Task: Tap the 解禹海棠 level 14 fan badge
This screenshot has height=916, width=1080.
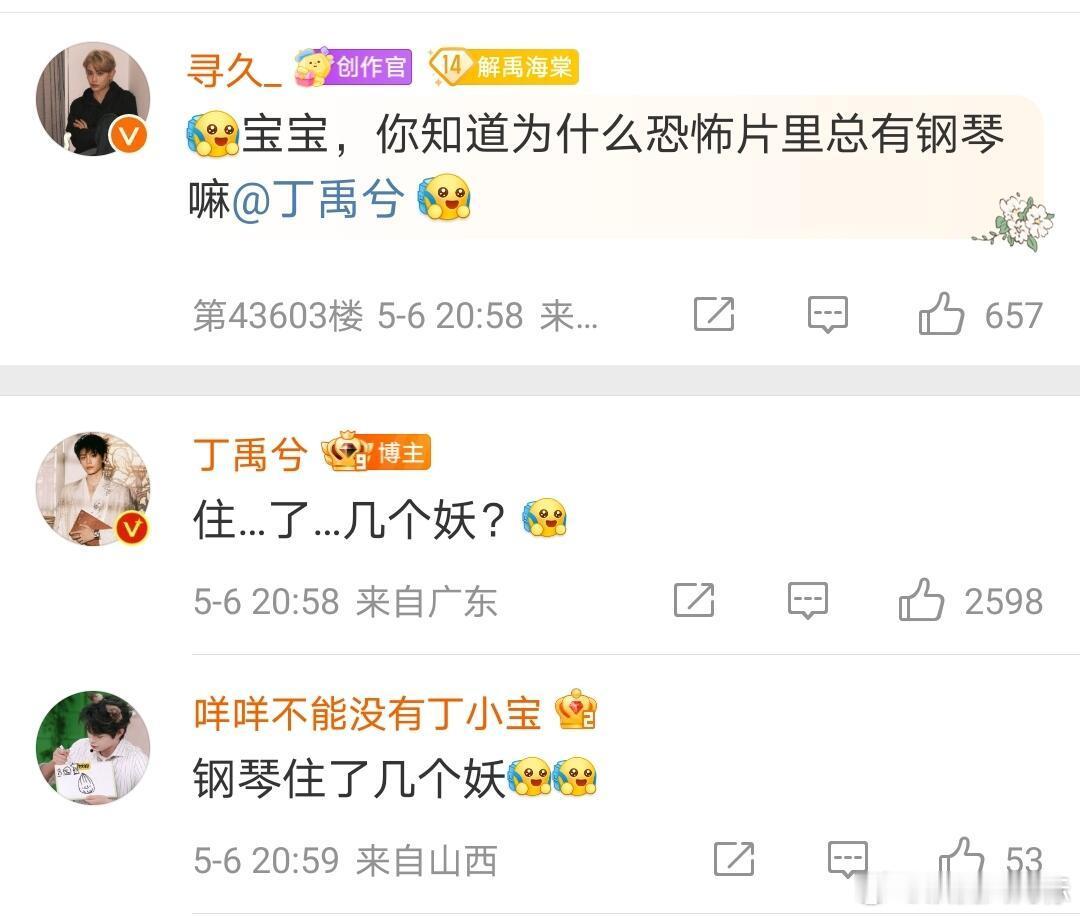Action: (503, 67)
